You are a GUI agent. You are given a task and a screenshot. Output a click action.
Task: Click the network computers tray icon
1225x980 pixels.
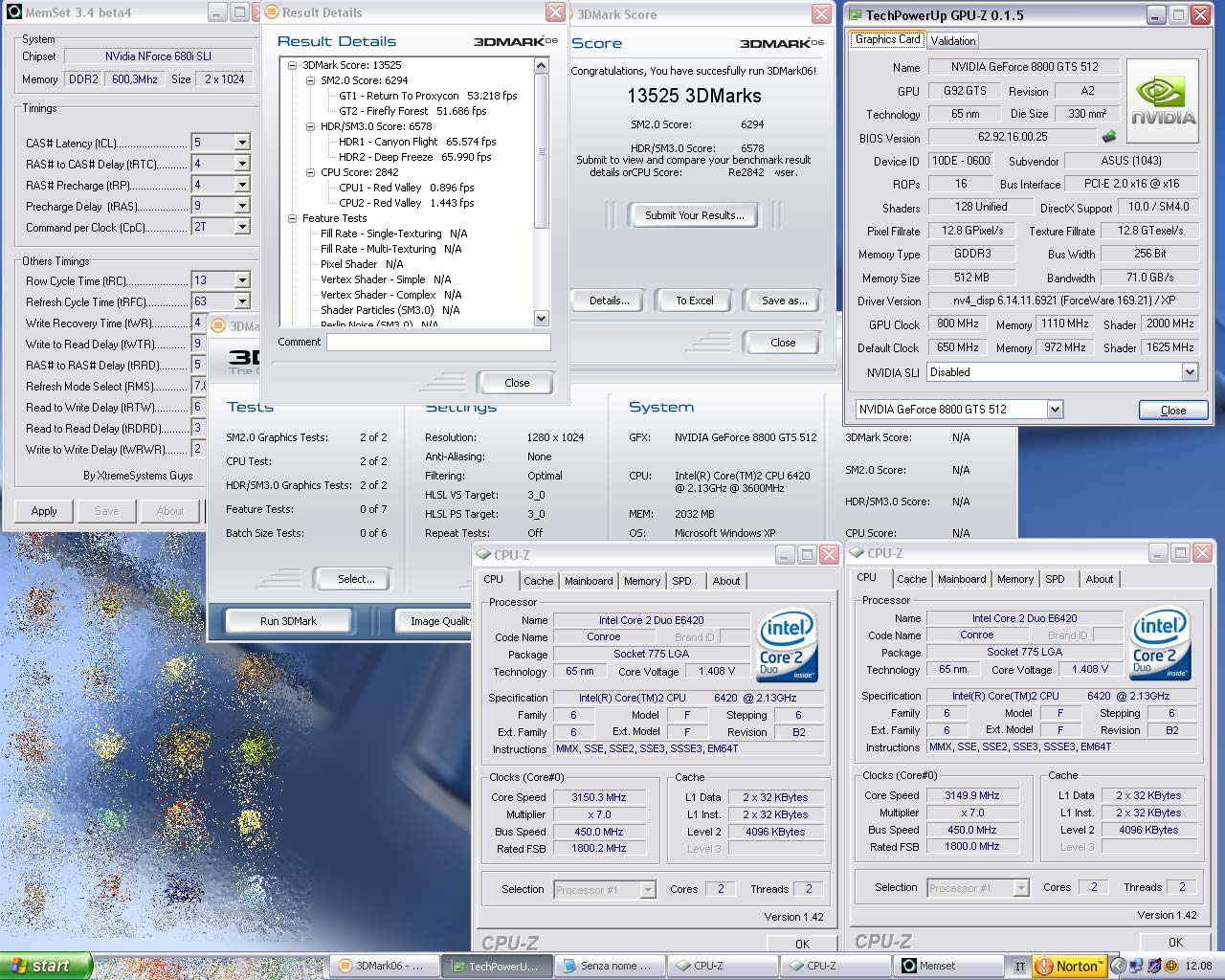(1136, 966)
